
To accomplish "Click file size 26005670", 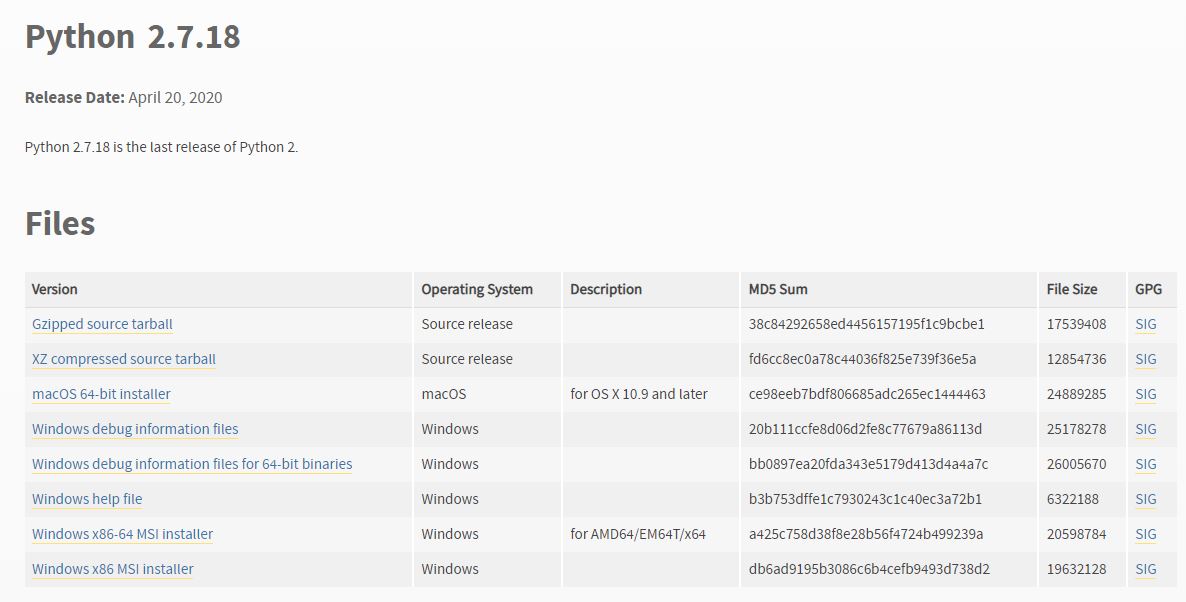I will tap(1076, 464).
